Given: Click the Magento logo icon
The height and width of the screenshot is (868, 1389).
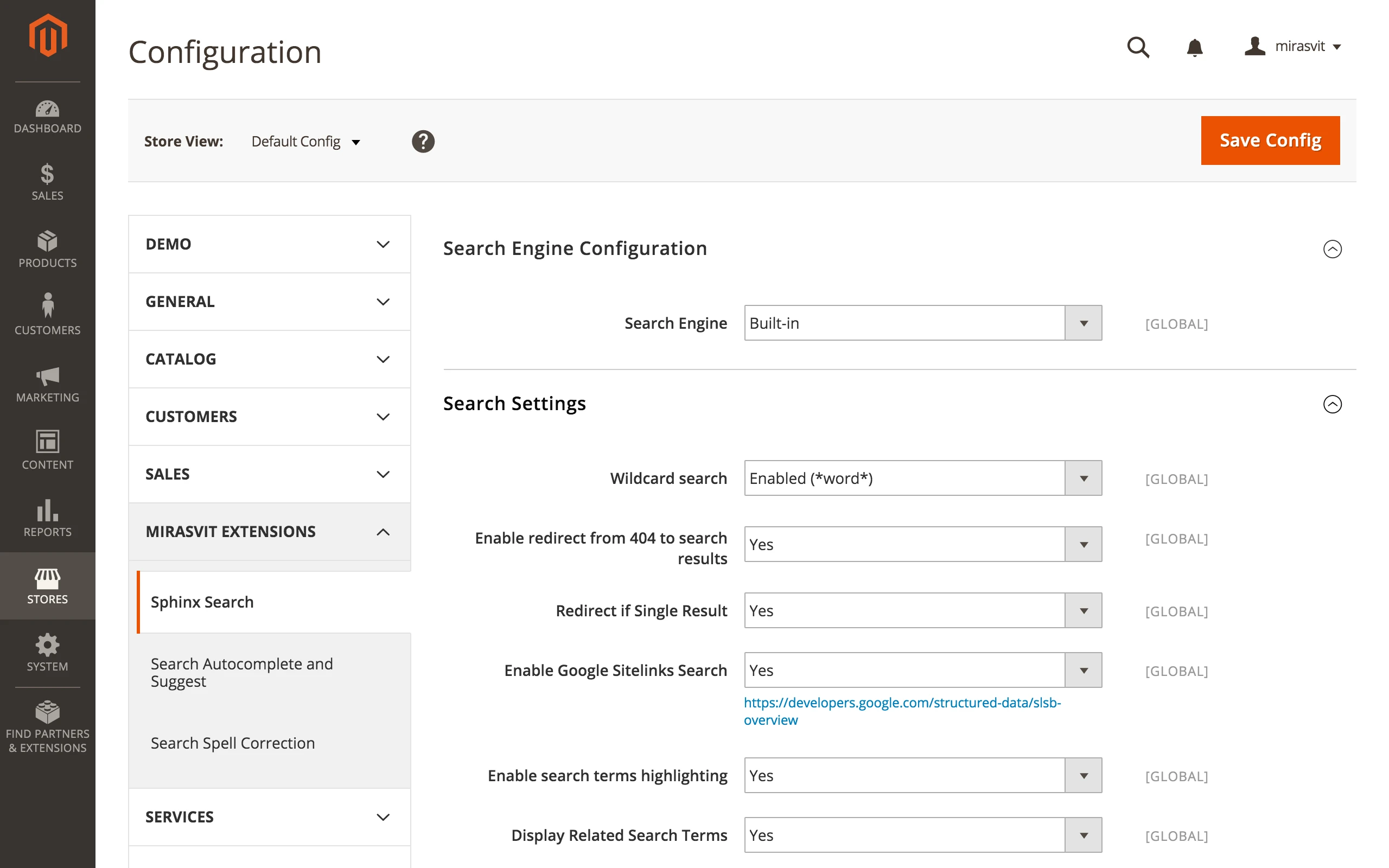Looking at the screenshot, I should click(48, 36).
